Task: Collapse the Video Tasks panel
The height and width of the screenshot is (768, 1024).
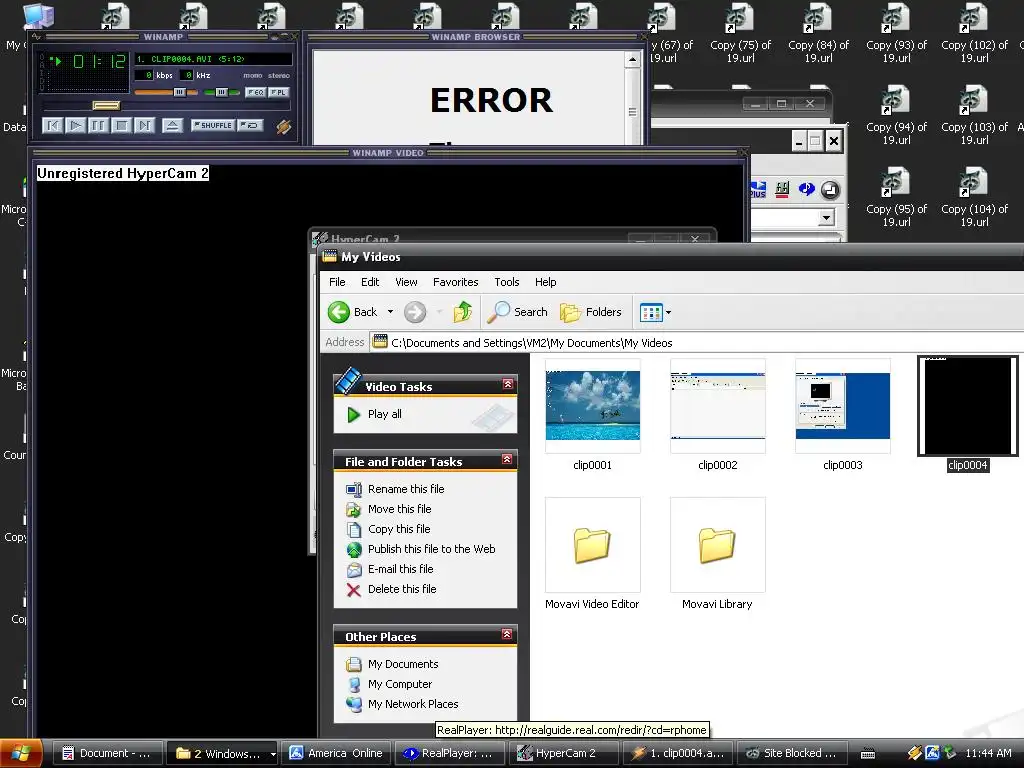Action: pos(507,384)
